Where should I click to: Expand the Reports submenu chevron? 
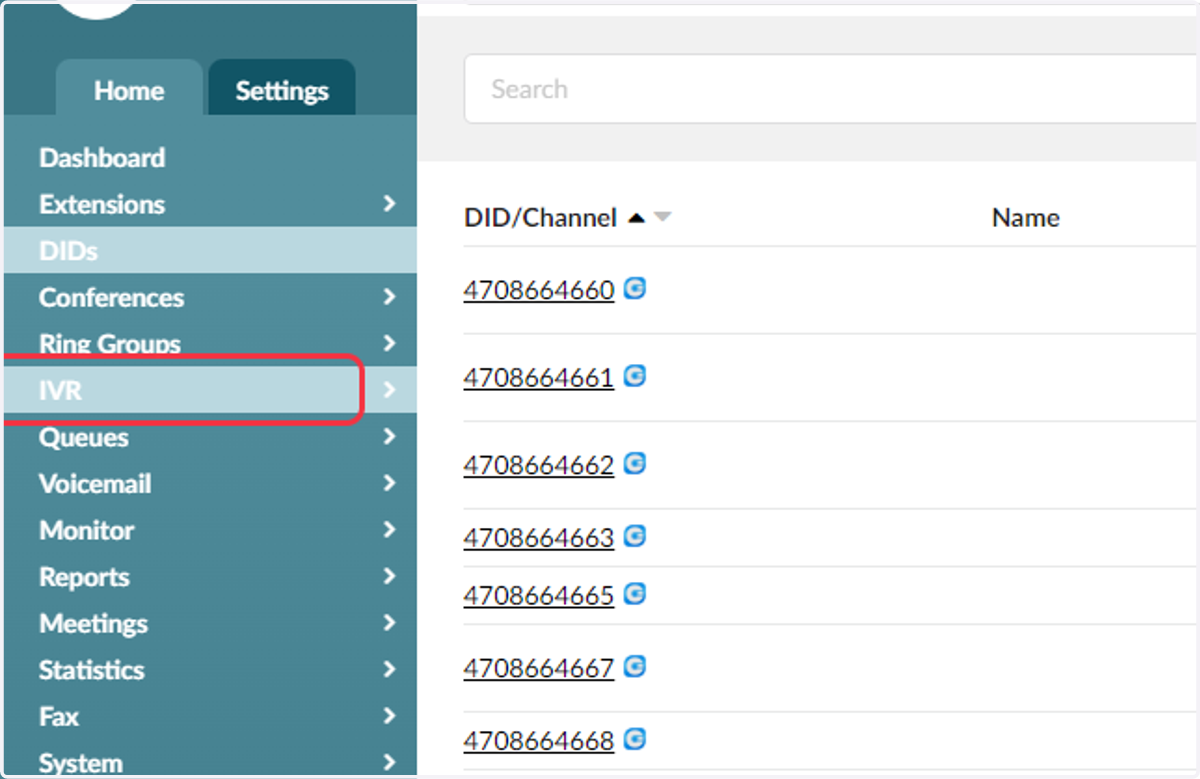(390, 576)
